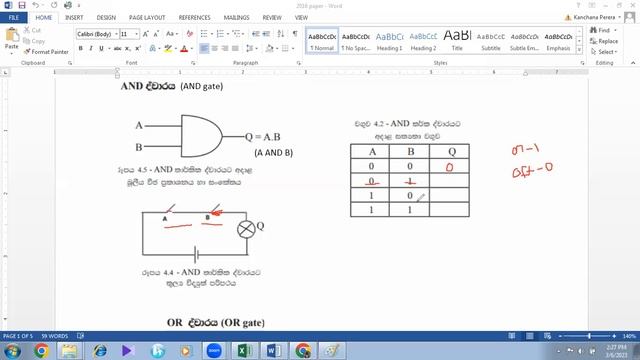Collapse the ribbon with the arrow

633,63
